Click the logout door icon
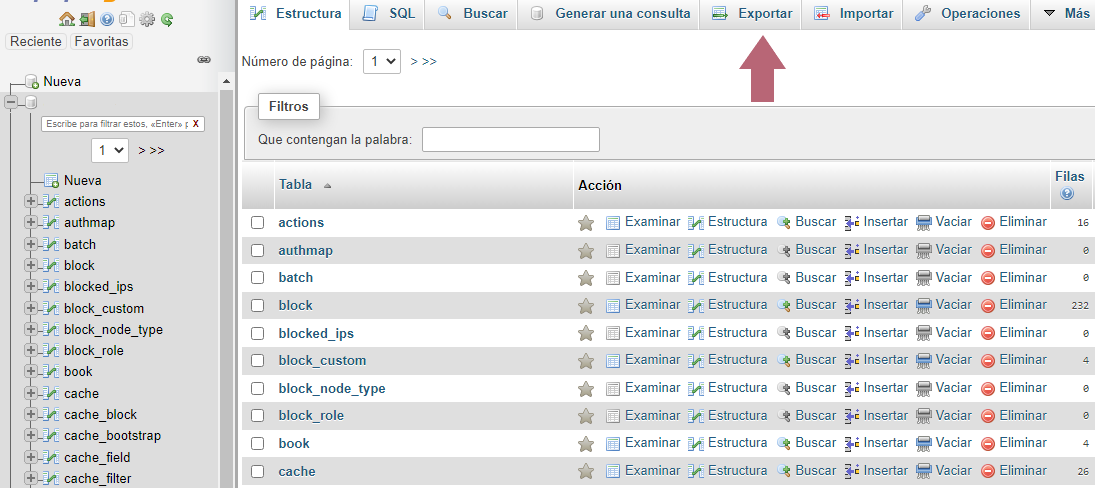Image resolution: width=1095 pixels, height=488 pixels. [87, 19]
